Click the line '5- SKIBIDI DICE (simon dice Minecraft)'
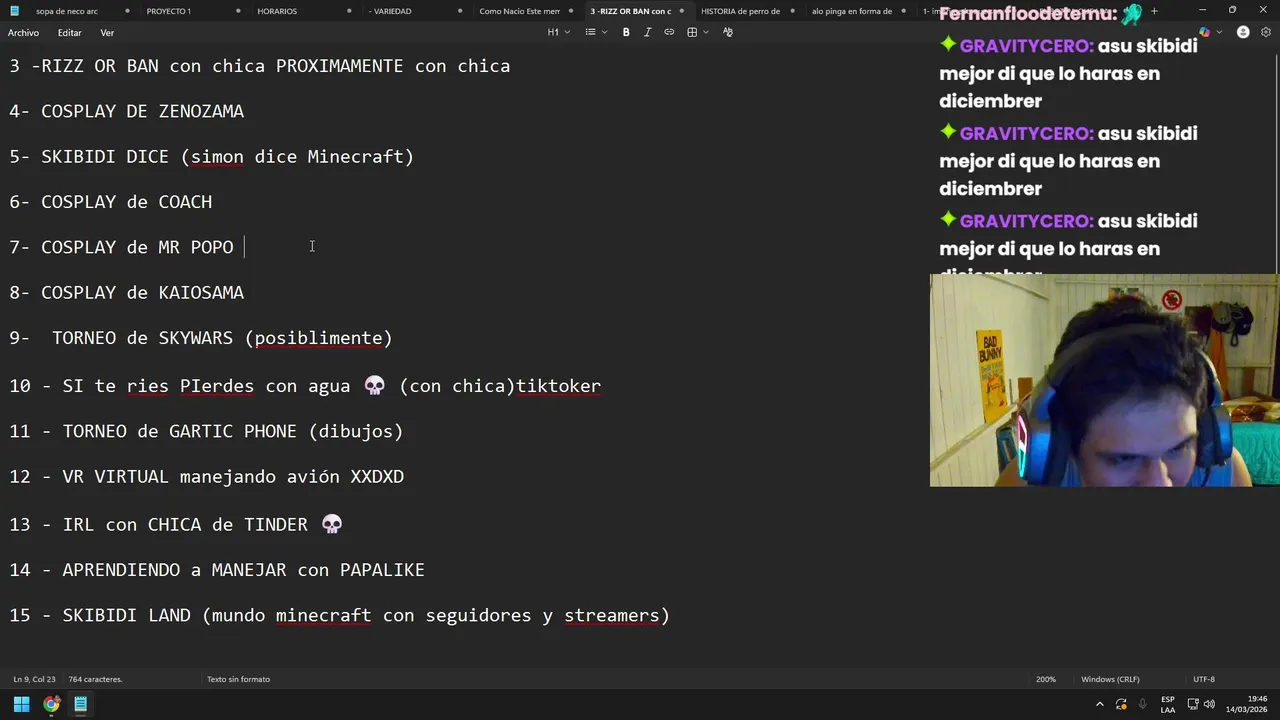 [211, 156]
